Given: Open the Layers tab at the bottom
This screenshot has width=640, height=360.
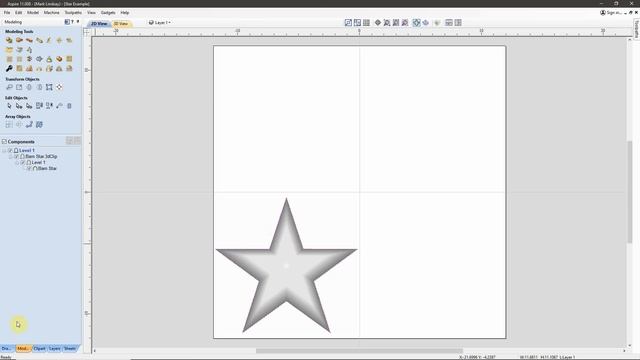Looking at the screenshot, I should [55, 349].
